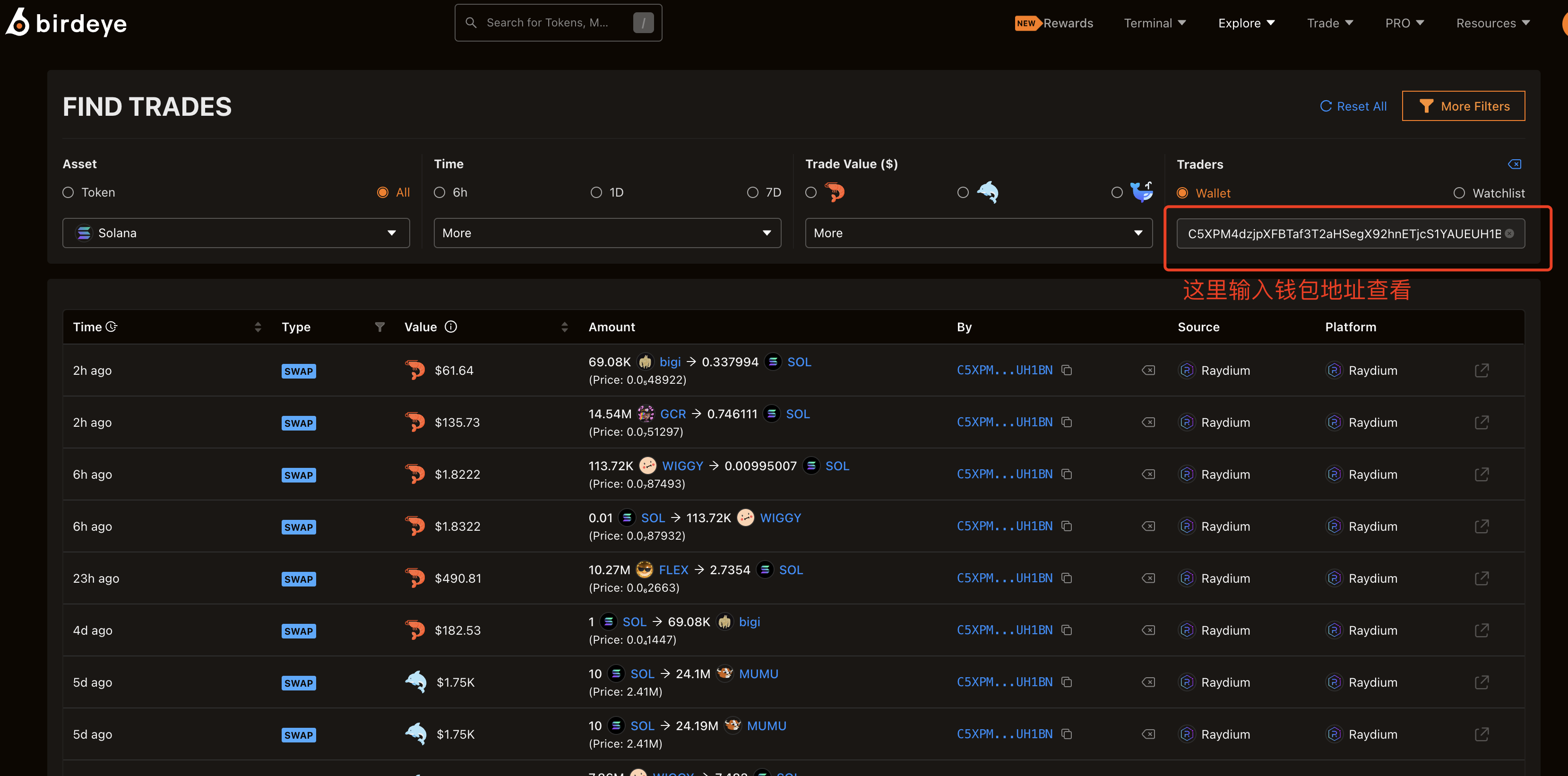Open the Trade Value More dropdown
This screenshot has height=776, width=1568.
979,233
